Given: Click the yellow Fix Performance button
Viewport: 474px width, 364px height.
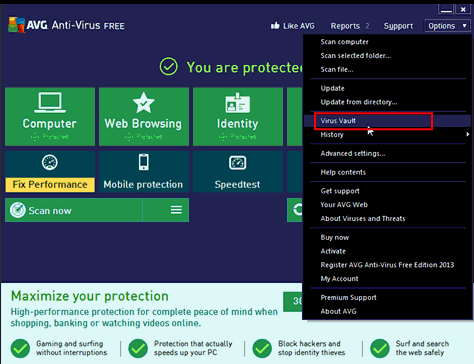Looking at the screenshot, I should pos(50,184).
